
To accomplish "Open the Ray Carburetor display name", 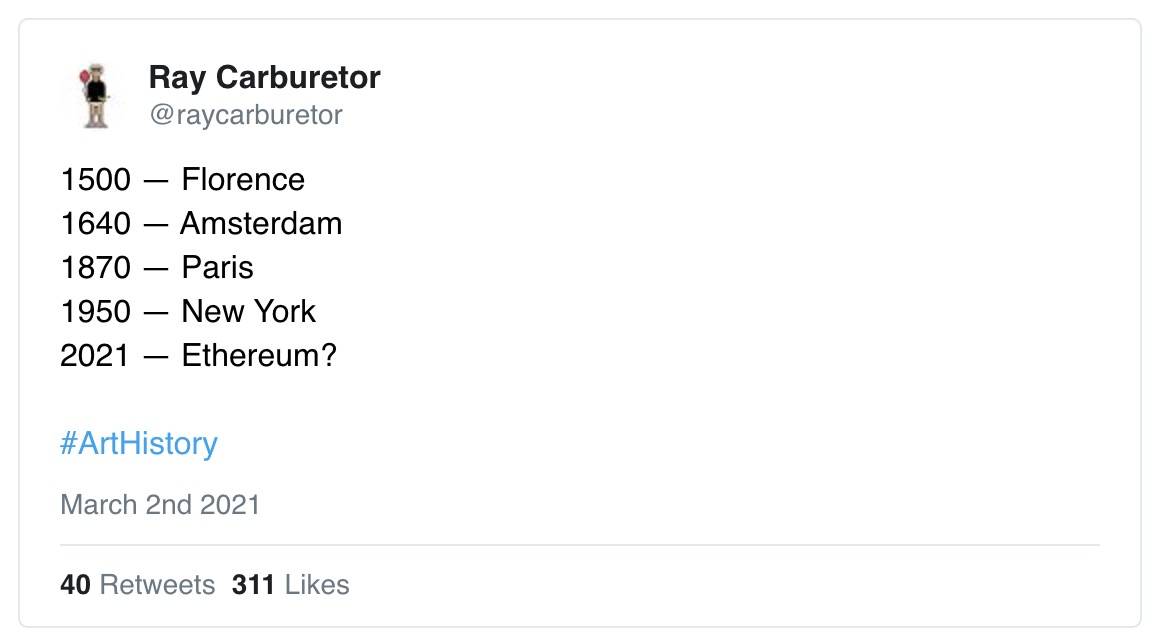I will [x=264, y=77].
